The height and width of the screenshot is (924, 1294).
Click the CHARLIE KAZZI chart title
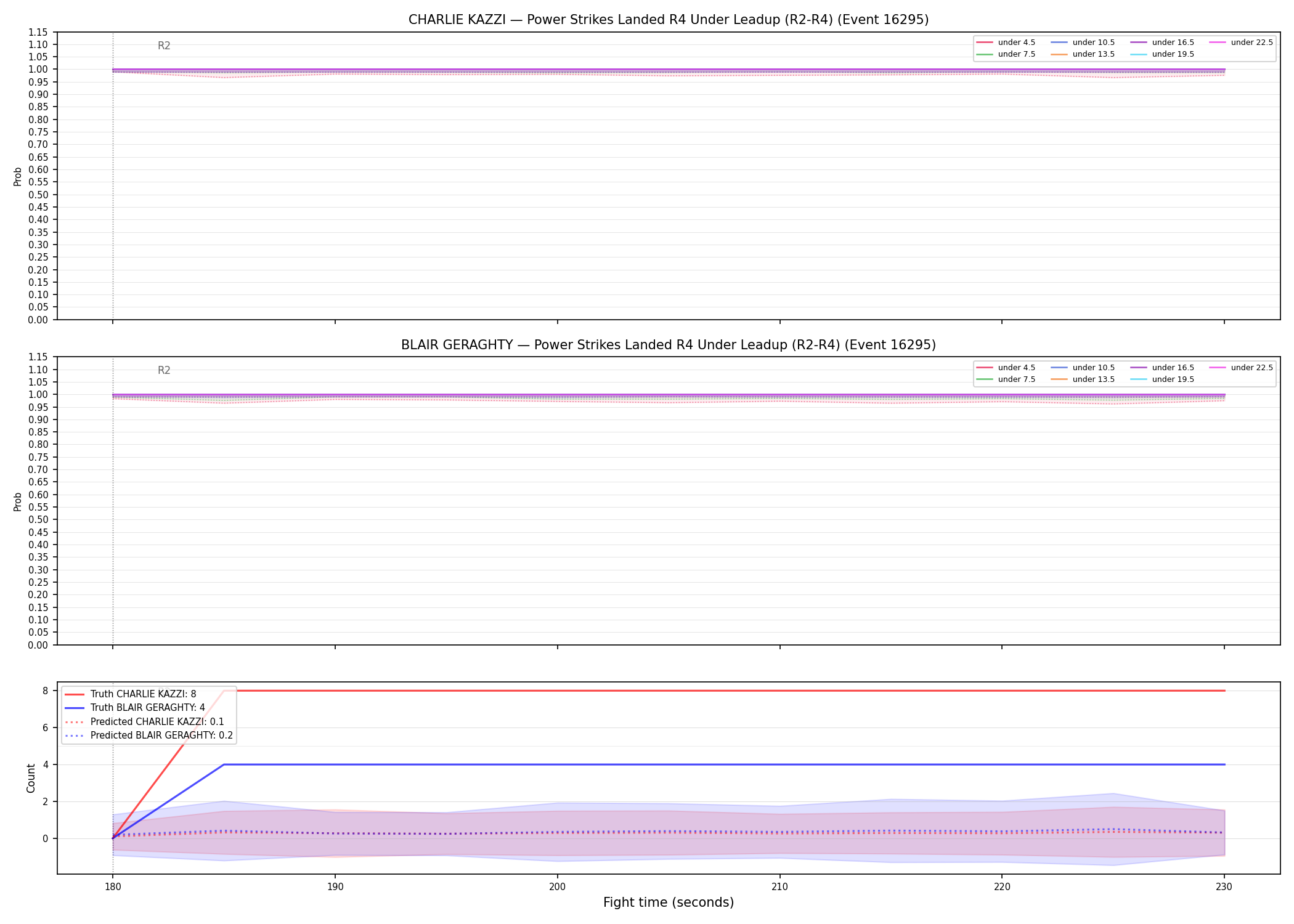(669, 20)
